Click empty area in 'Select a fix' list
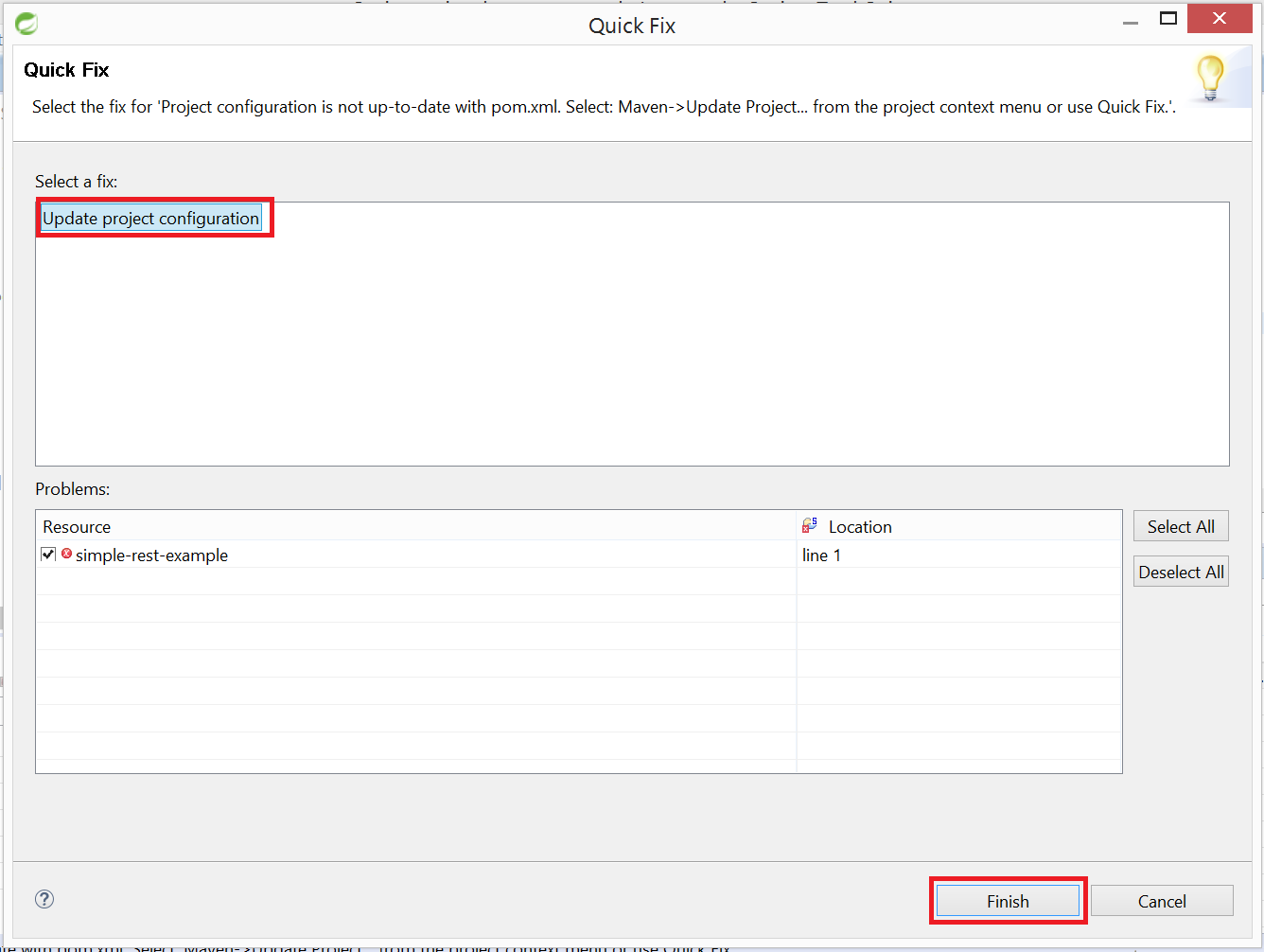Viewport: 1264px width, 952px height. (x=632, y=360)
